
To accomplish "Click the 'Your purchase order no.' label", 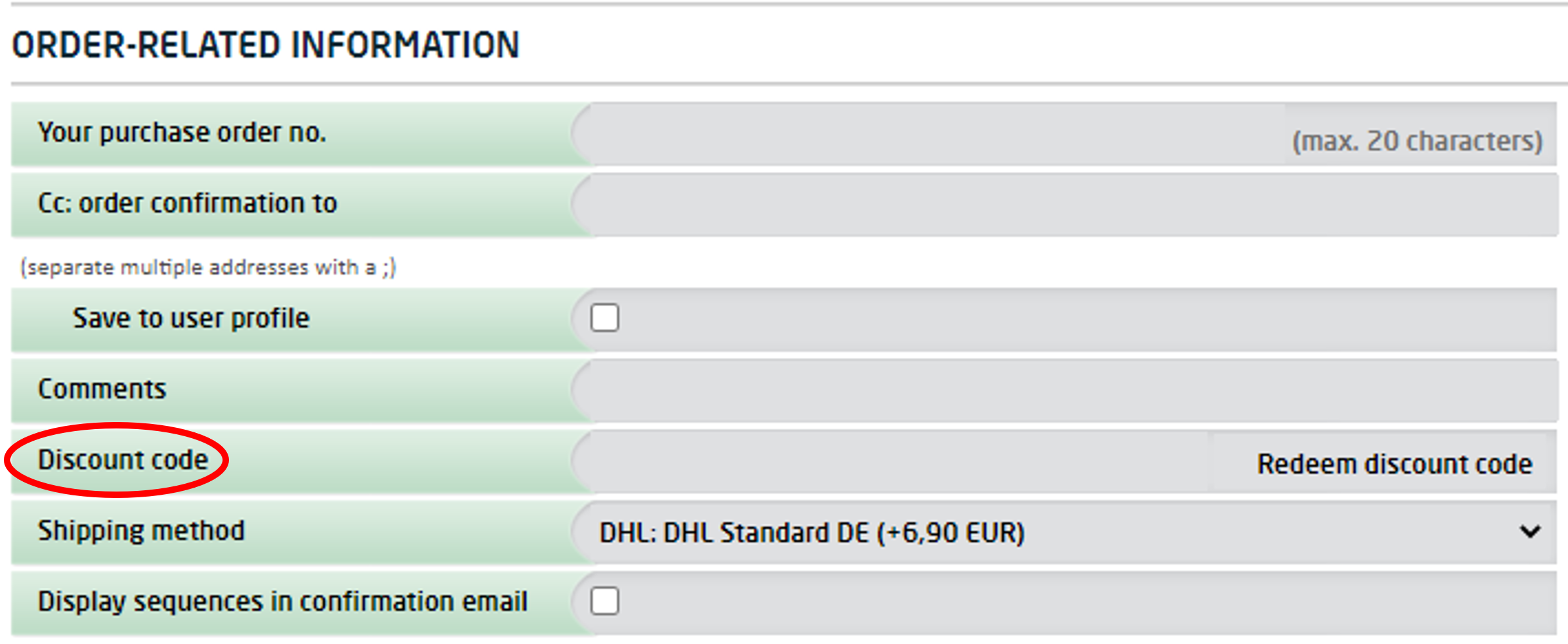I will pyautogui.click(x=182, y=133).
